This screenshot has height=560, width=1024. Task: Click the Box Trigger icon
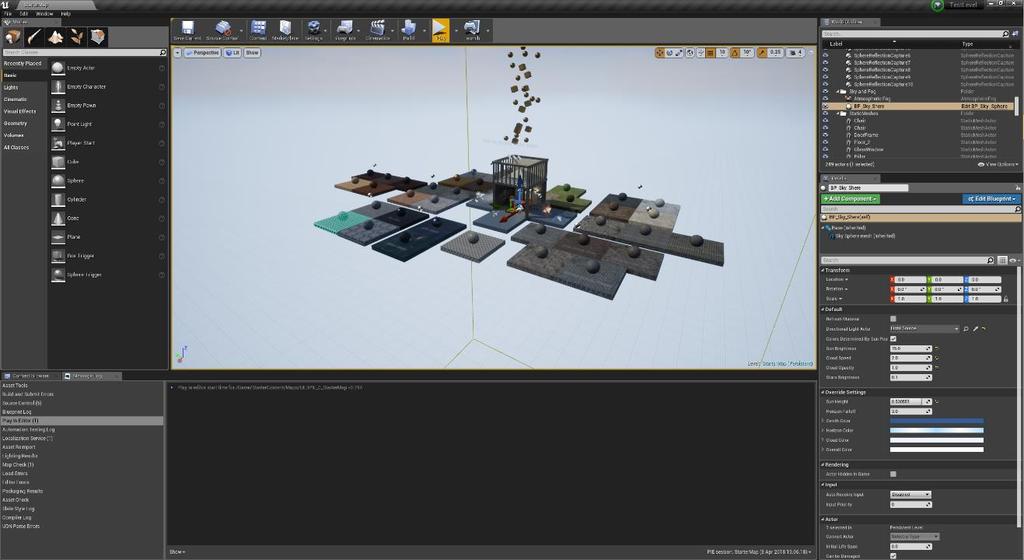coord(58,256)
